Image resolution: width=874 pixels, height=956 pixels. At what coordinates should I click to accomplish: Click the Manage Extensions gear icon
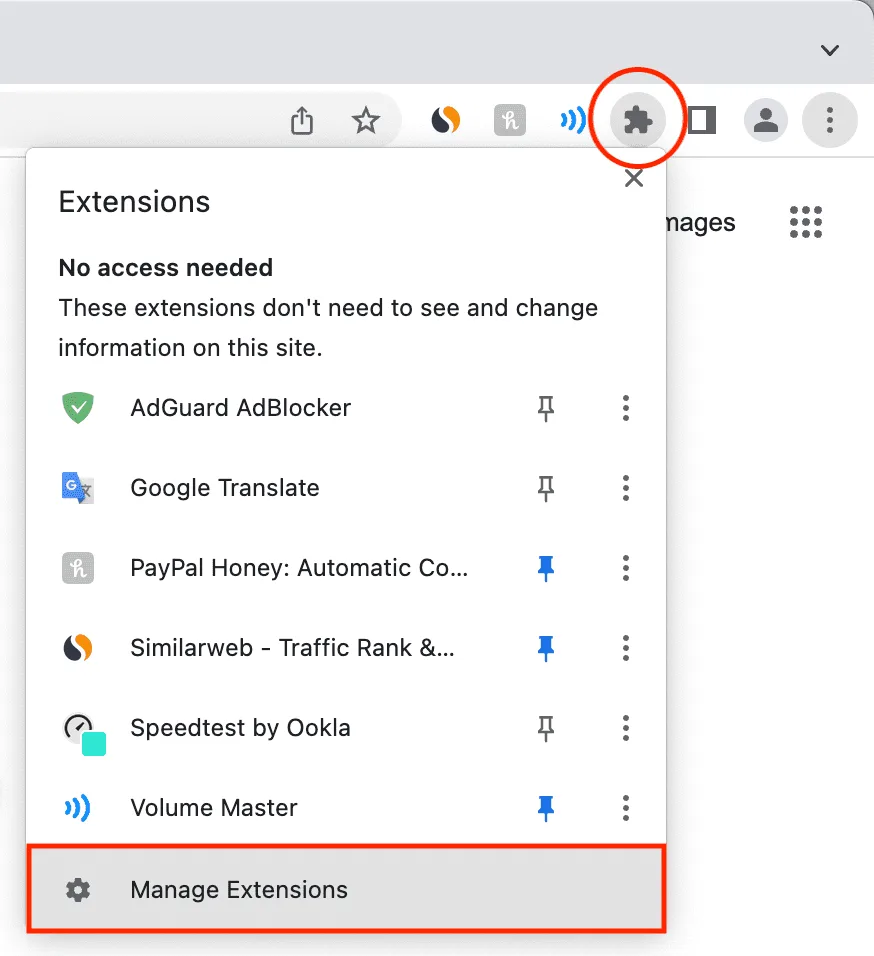click(78, 890)
